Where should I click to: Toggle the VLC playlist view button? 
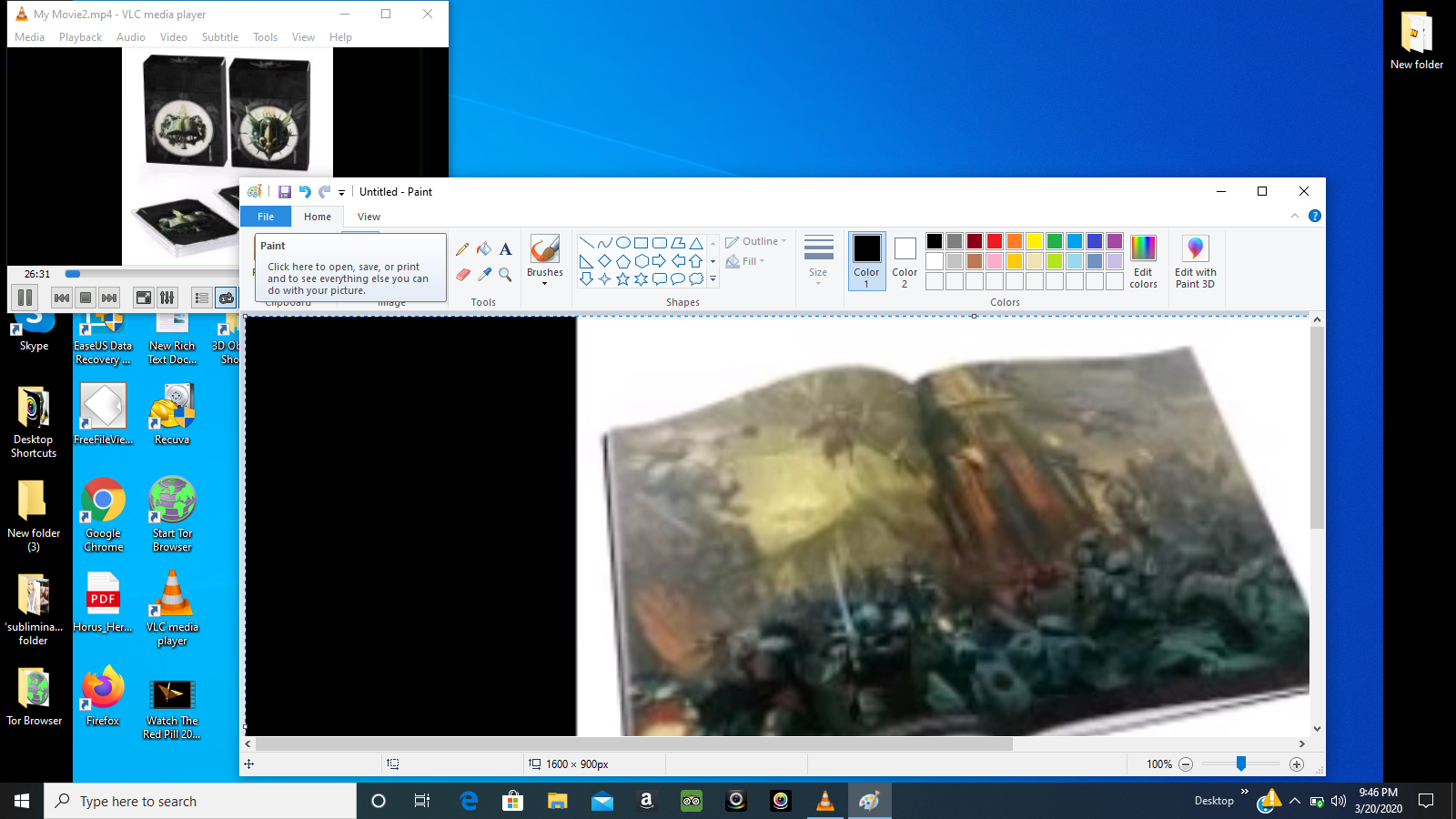[x=202, y=298]
